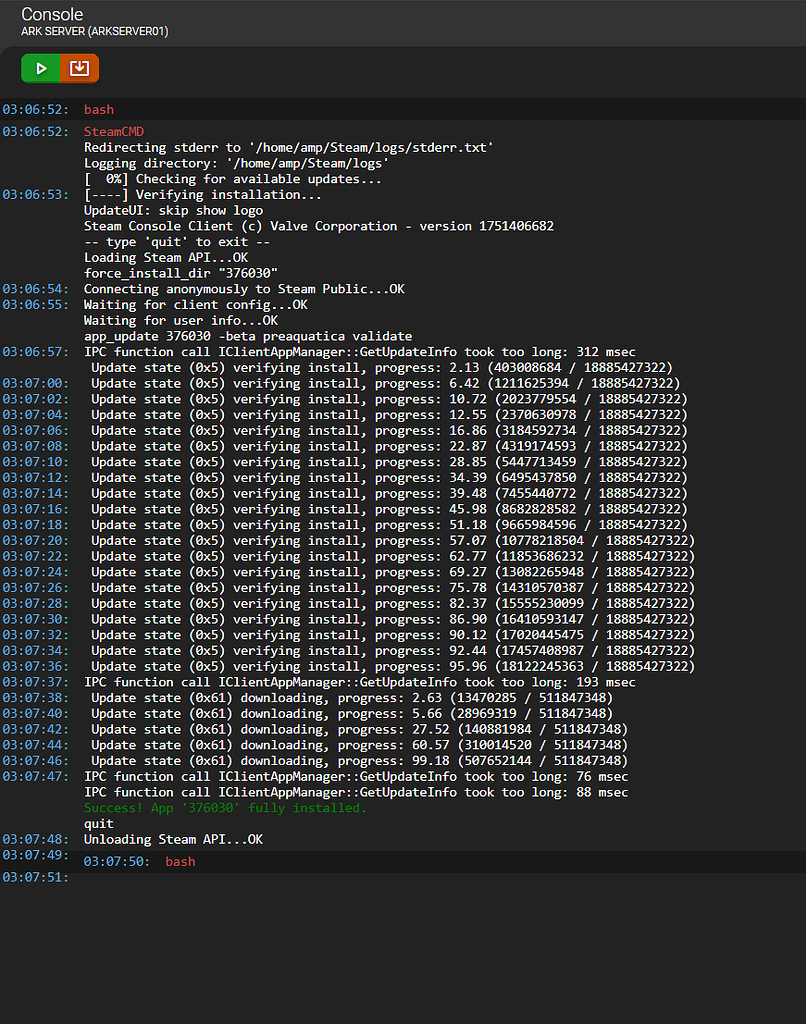Click the verifying install progress 51.18 line
The image size is (806, 1024).
click(389, 525)
